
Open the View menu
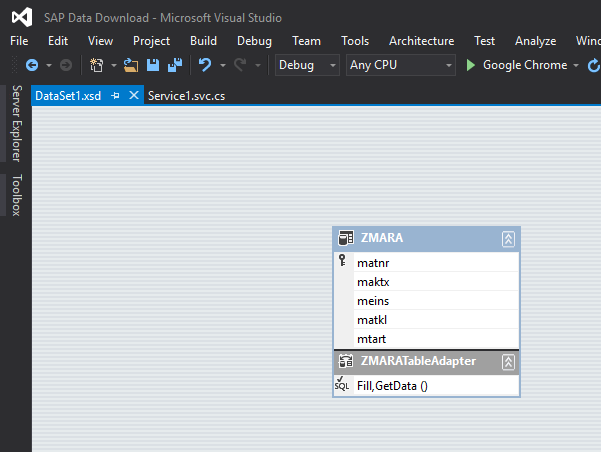tap(100, 41)
